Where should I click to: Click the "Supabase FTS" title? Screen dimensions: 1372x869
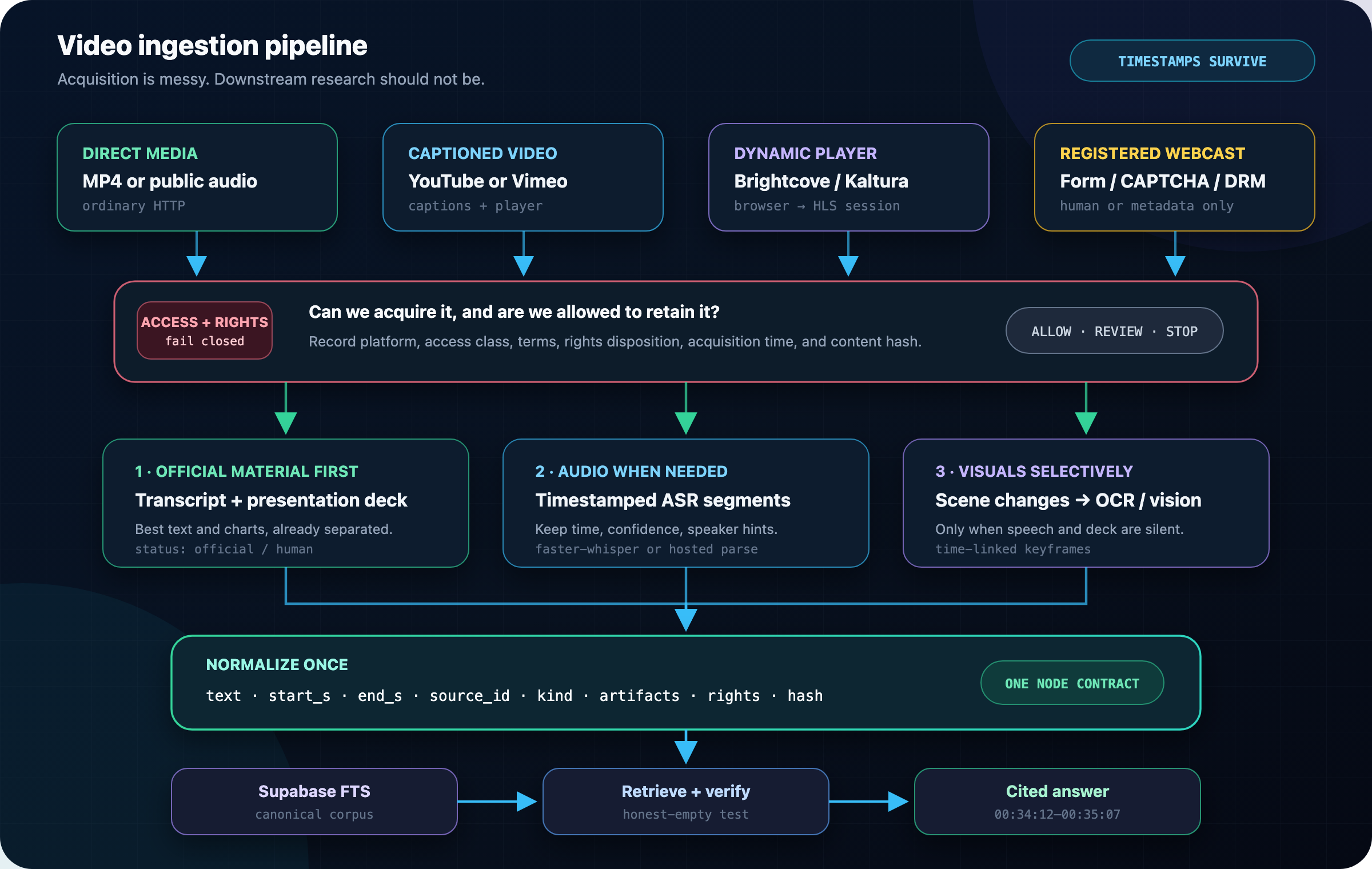click(314, 791)
